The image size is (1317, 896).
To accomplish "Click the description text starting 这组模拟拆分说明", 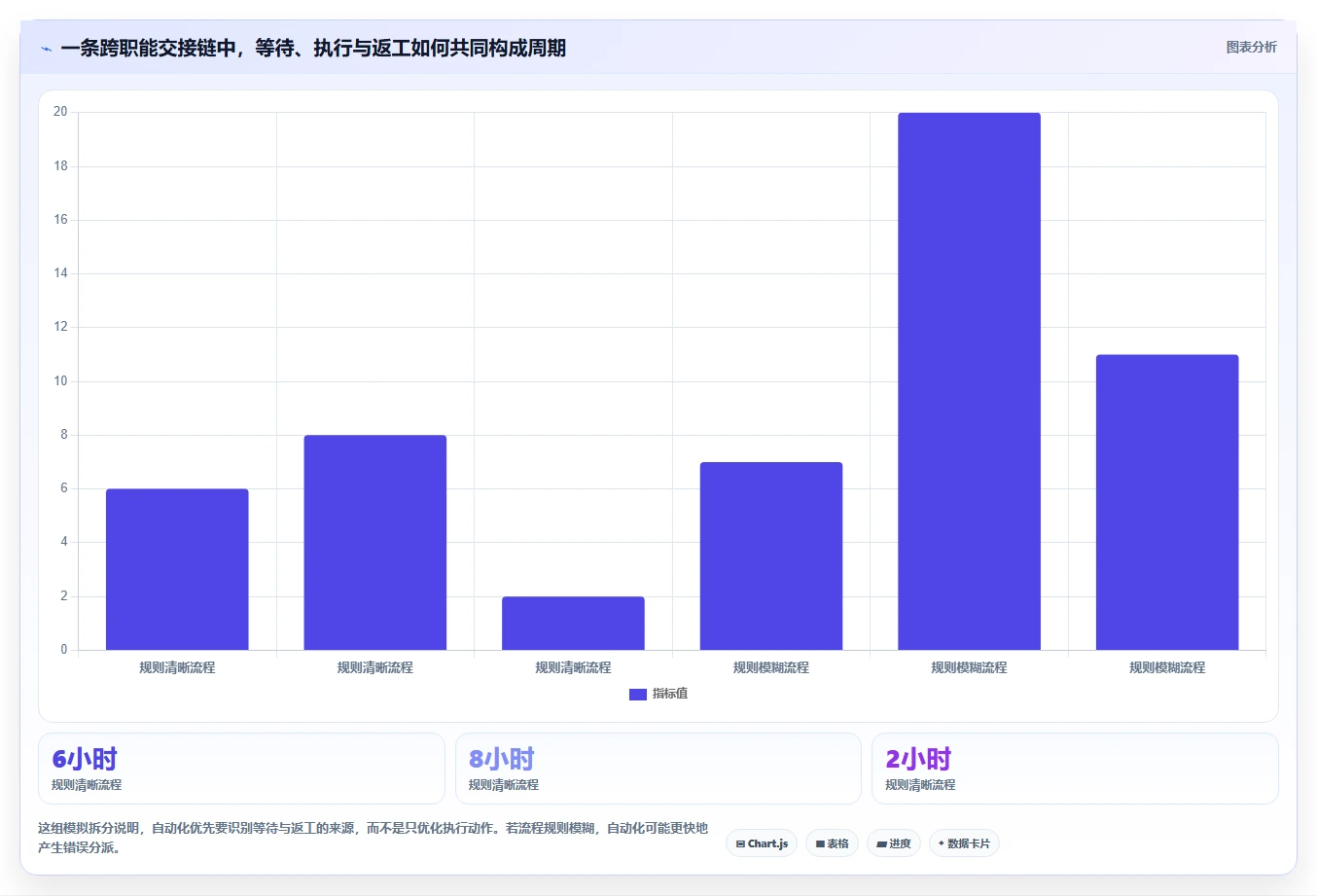I will point(374,838).
